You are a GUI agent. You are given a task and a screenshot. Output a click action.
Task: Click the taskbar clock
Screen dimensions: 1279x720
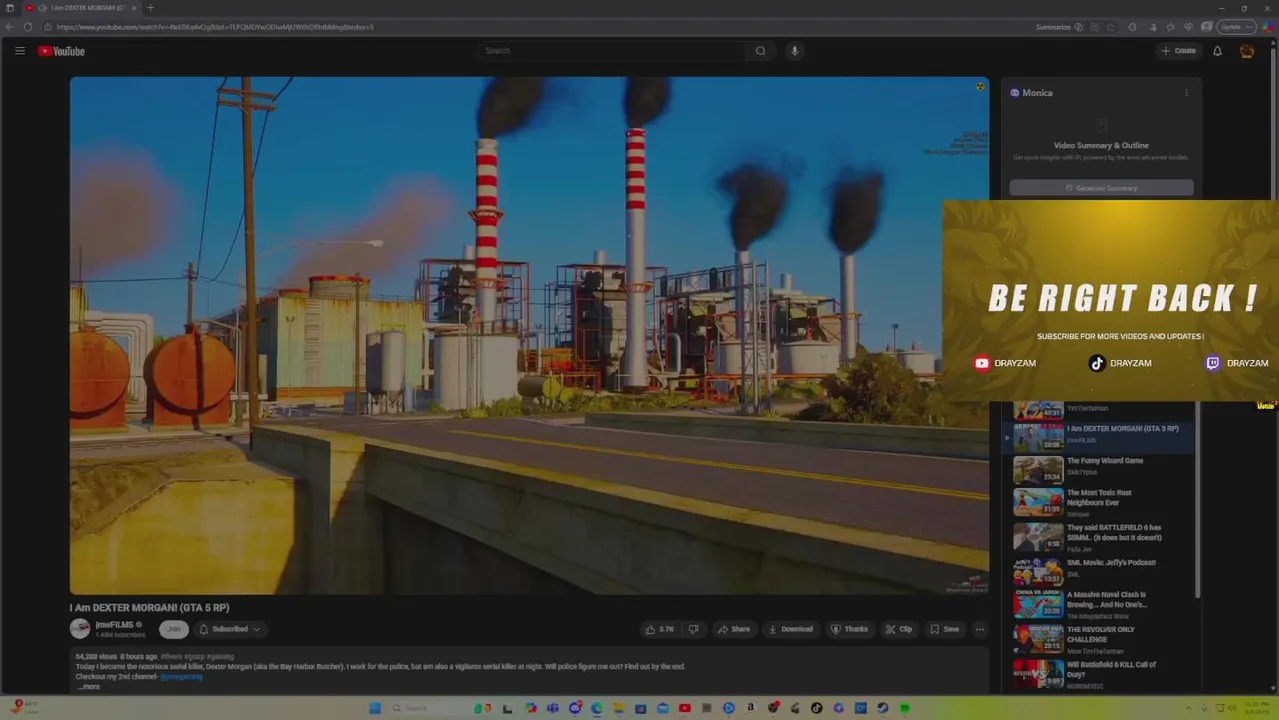point(1255,708)
